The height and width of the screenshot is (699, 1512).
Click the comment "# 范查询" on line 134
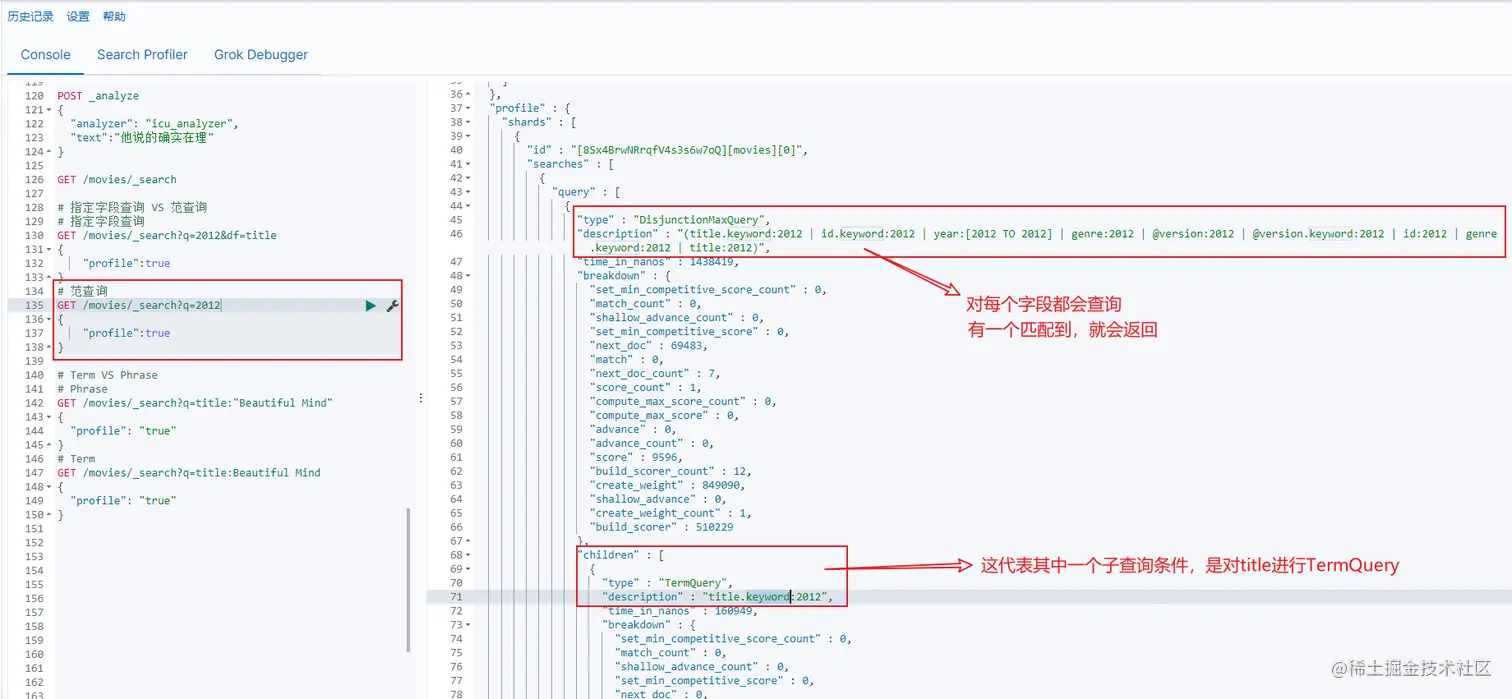82,291
